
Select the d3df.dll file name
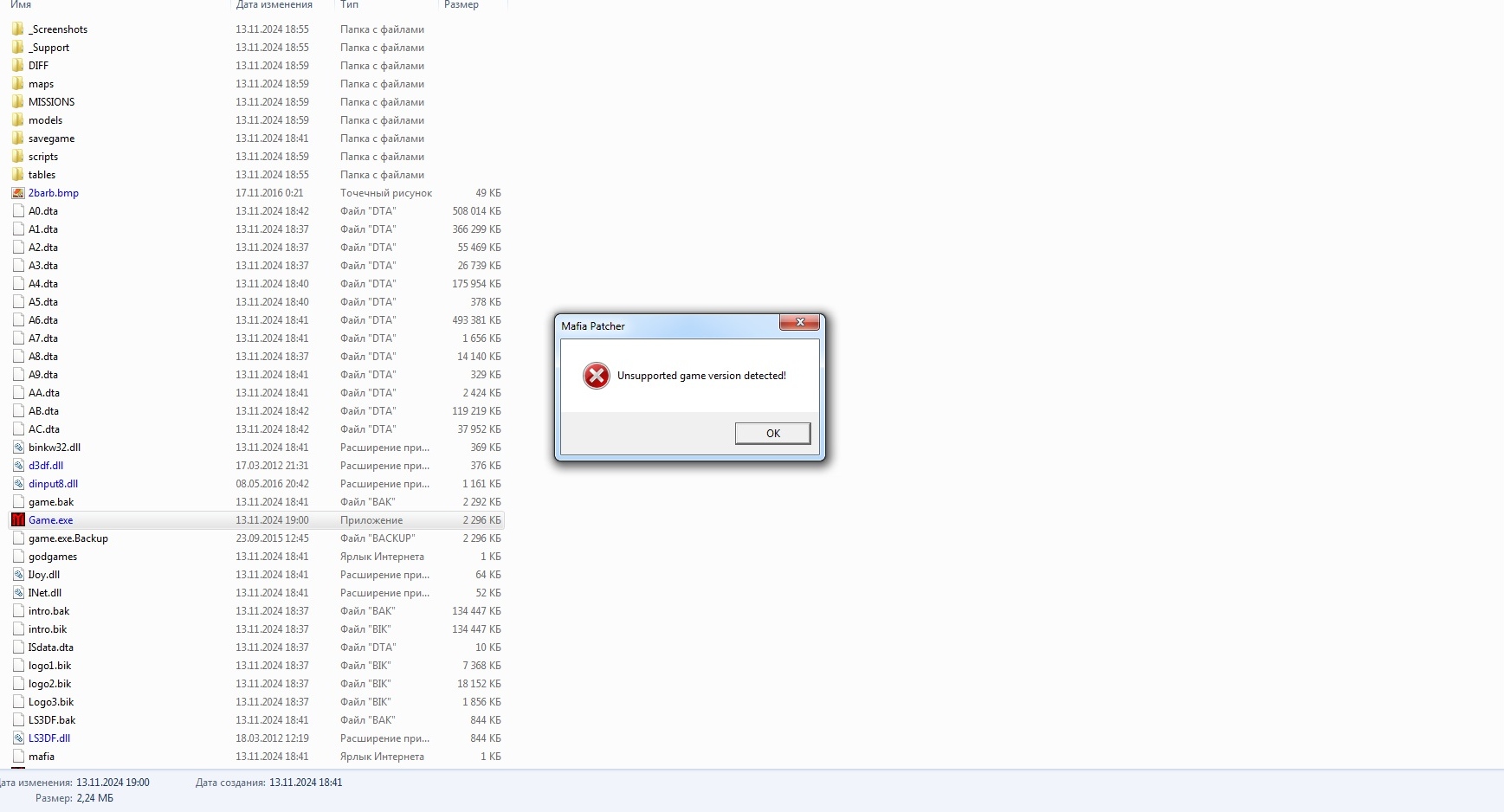coord(46,466)
